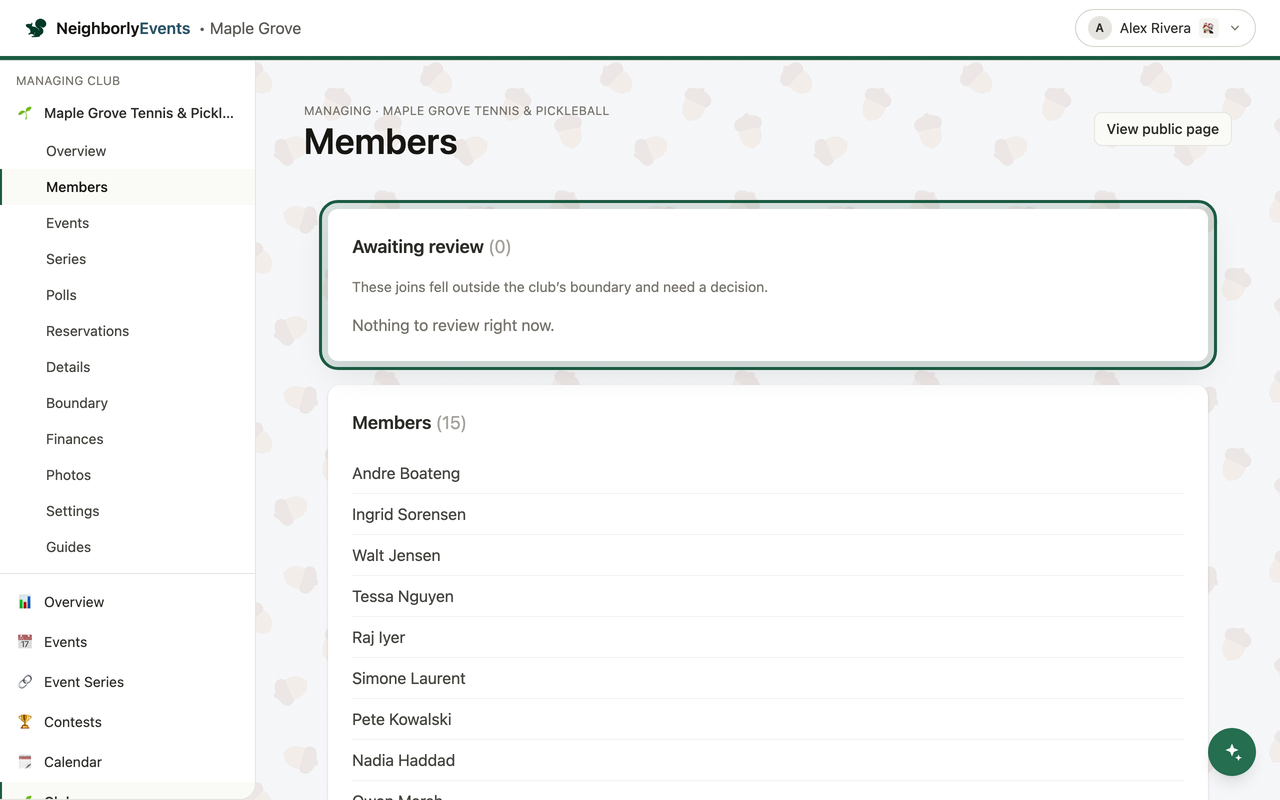Click the Overview bar chart icon
This screenshot has height=800, width=1280.
click(x=25, y=602)
